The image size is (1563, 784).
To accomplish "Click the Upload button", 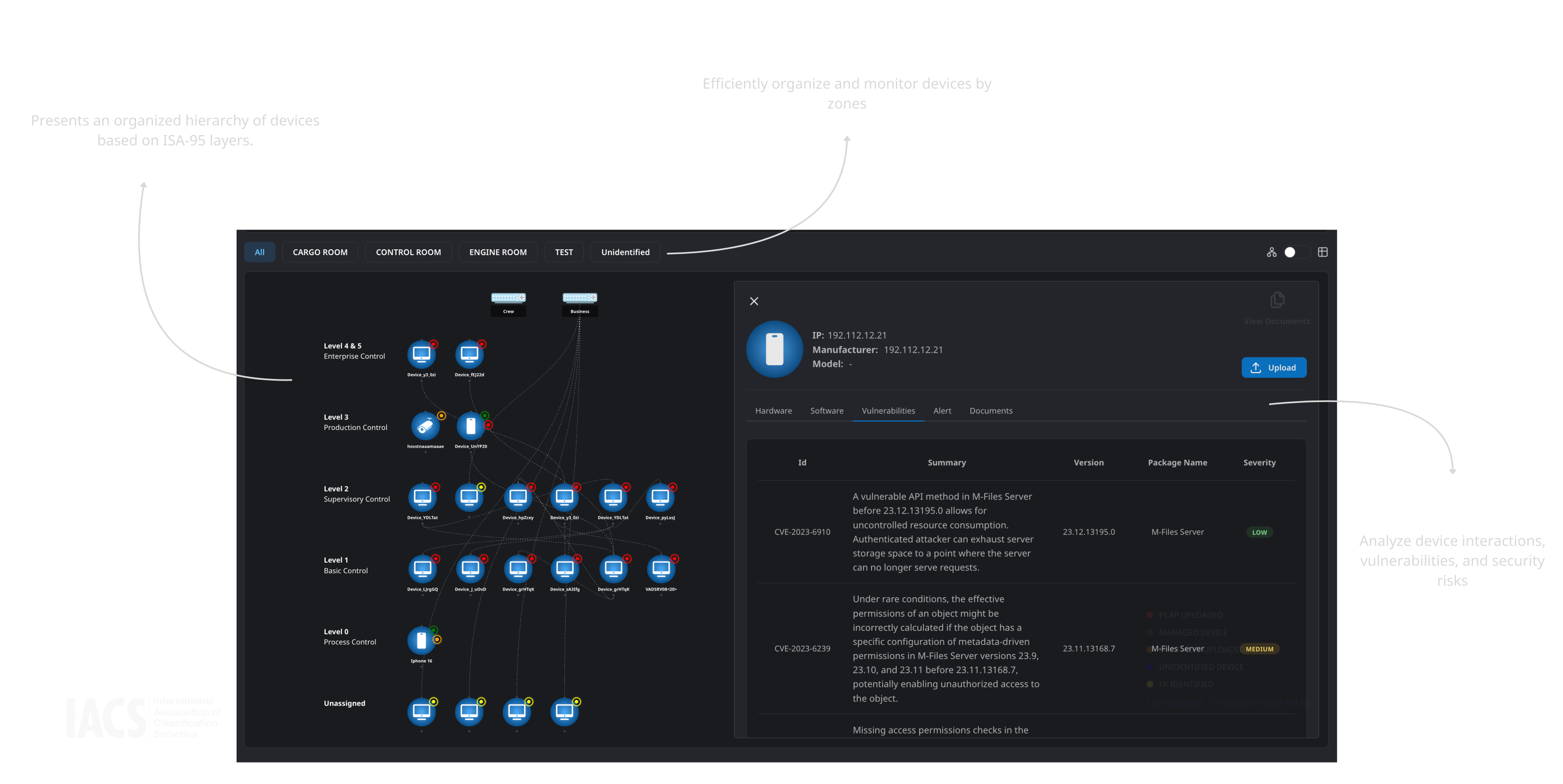I will [x=1274, y=367].
